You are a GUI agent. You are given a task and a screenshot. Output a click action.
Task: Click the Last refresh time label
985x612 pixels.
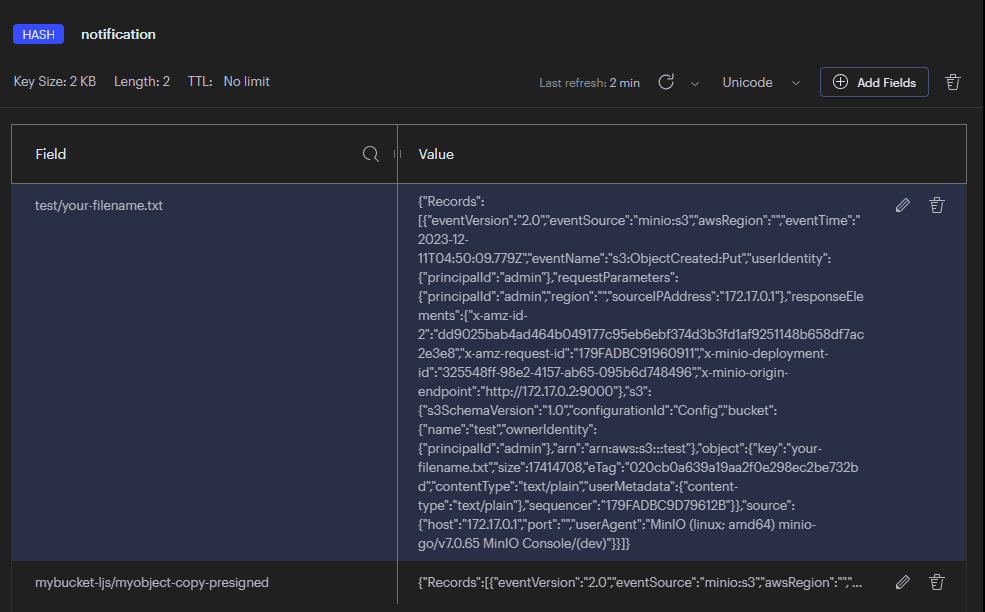tap(589, 83)
